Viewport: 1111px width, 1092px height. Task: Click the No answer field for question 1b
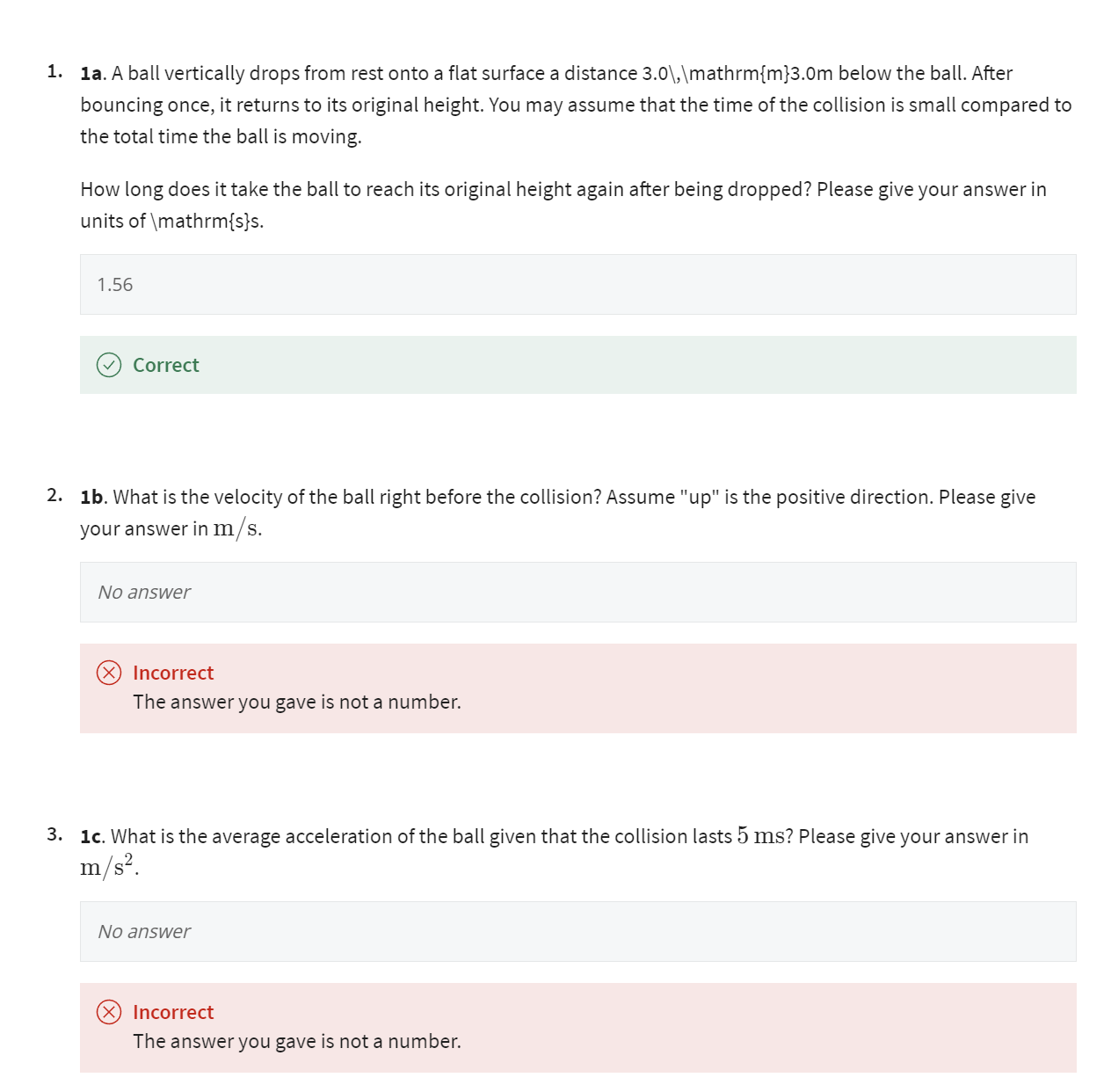(x=578, y=591)
